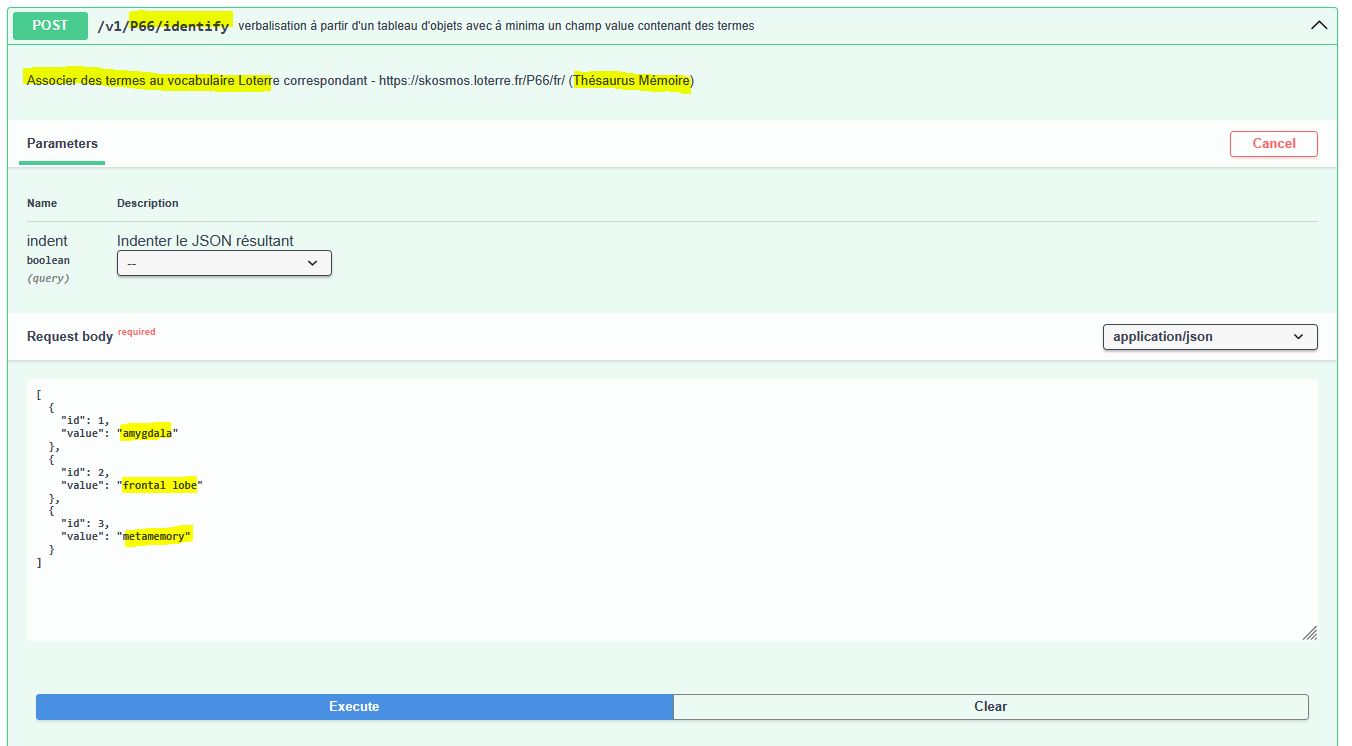The image size is (1352, 746).
Task: Click the /v1/P66/identify endpoint path
Action: (x=163, y=26)
